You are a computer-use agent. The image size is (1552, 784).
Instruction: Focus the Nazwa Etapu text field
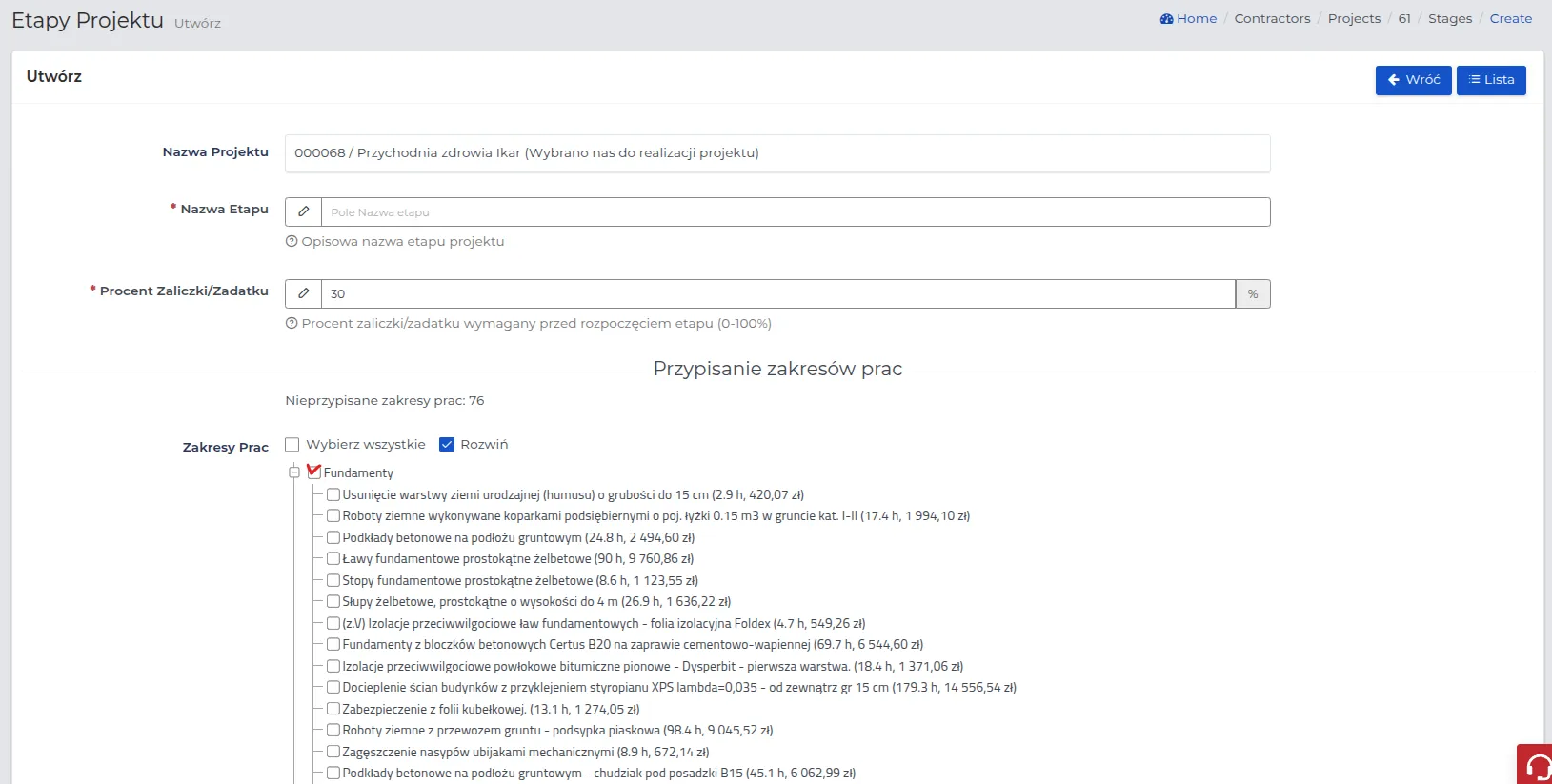795,212
